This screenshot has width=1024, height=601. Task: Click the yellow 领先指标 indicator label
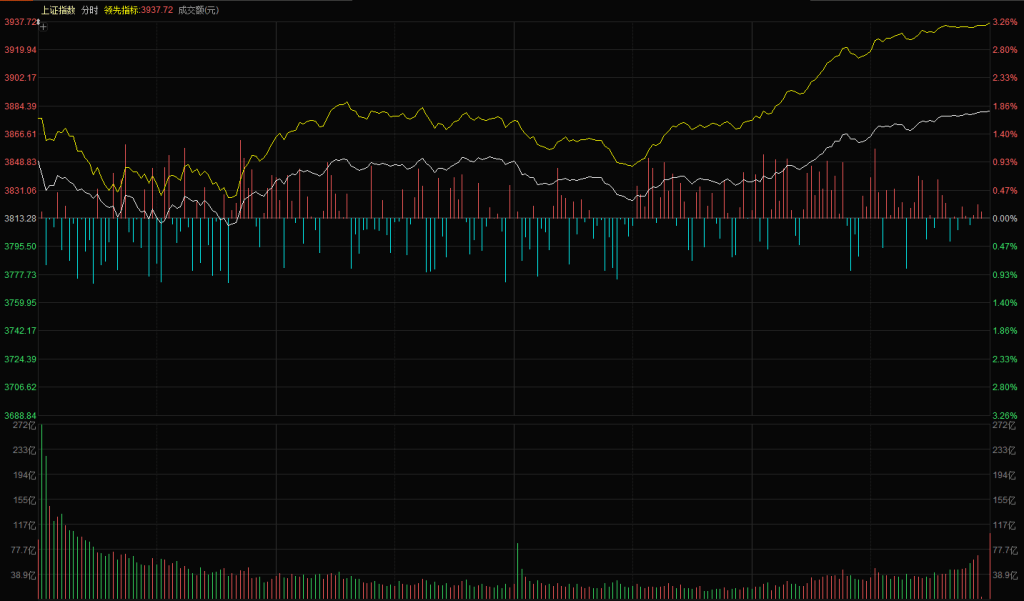click(x=123, y=9)
